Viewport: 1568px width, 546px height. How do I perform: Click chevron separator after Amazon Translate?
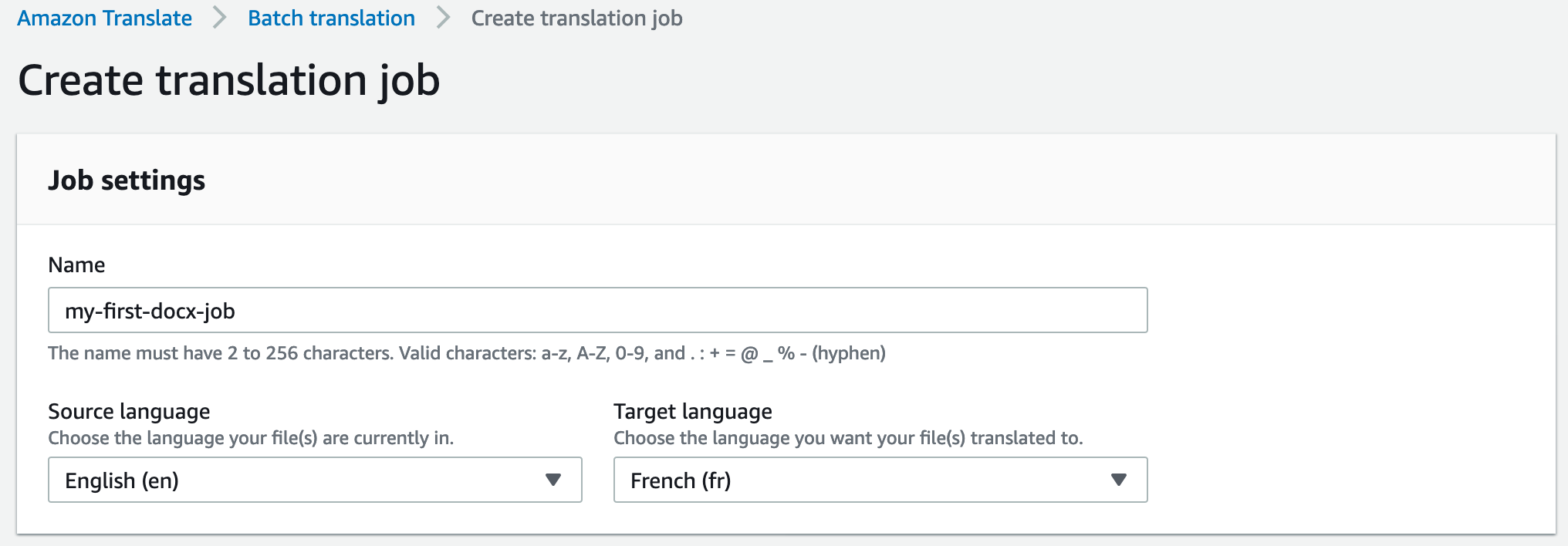click(x=220, y=18)
